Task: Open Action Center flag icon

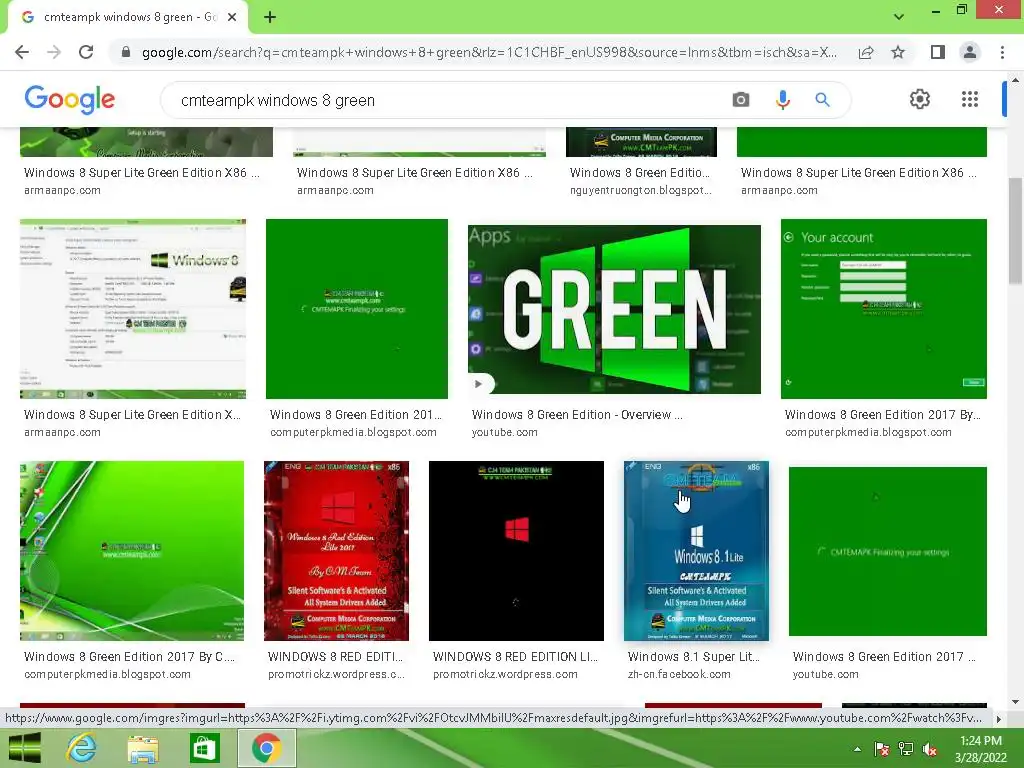Action: 881,749
